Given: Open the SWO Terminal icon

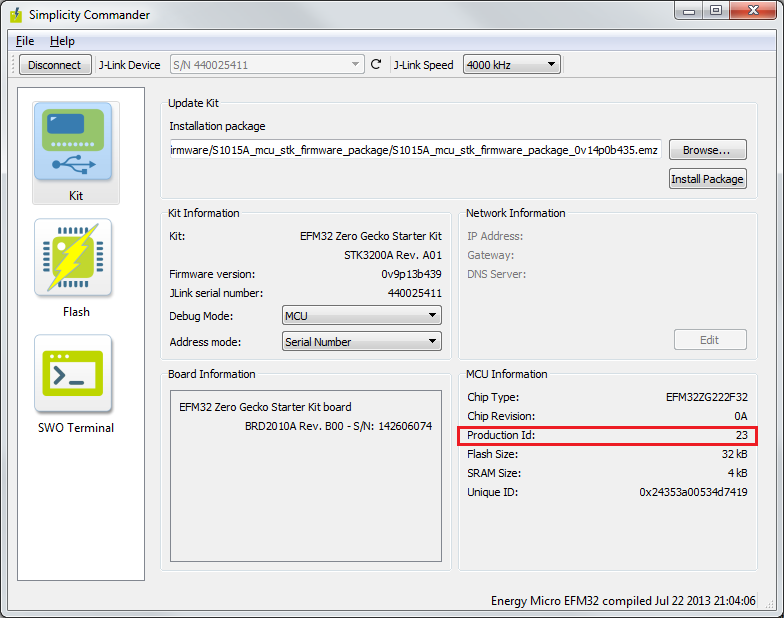Looking at the screenshot, I should (x=74, y=375).
